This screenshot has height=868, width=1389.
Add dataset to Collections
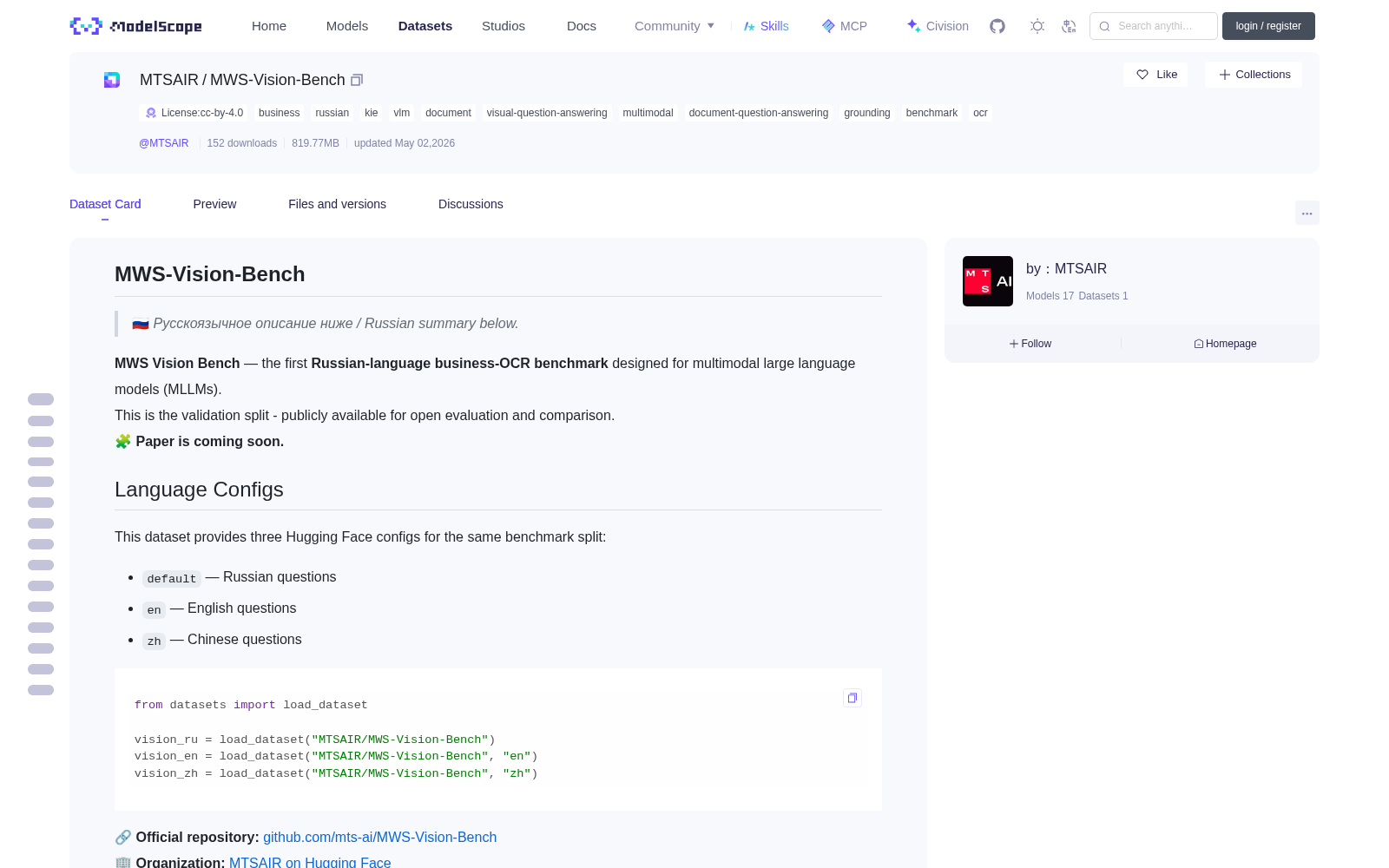point(1254,75)
